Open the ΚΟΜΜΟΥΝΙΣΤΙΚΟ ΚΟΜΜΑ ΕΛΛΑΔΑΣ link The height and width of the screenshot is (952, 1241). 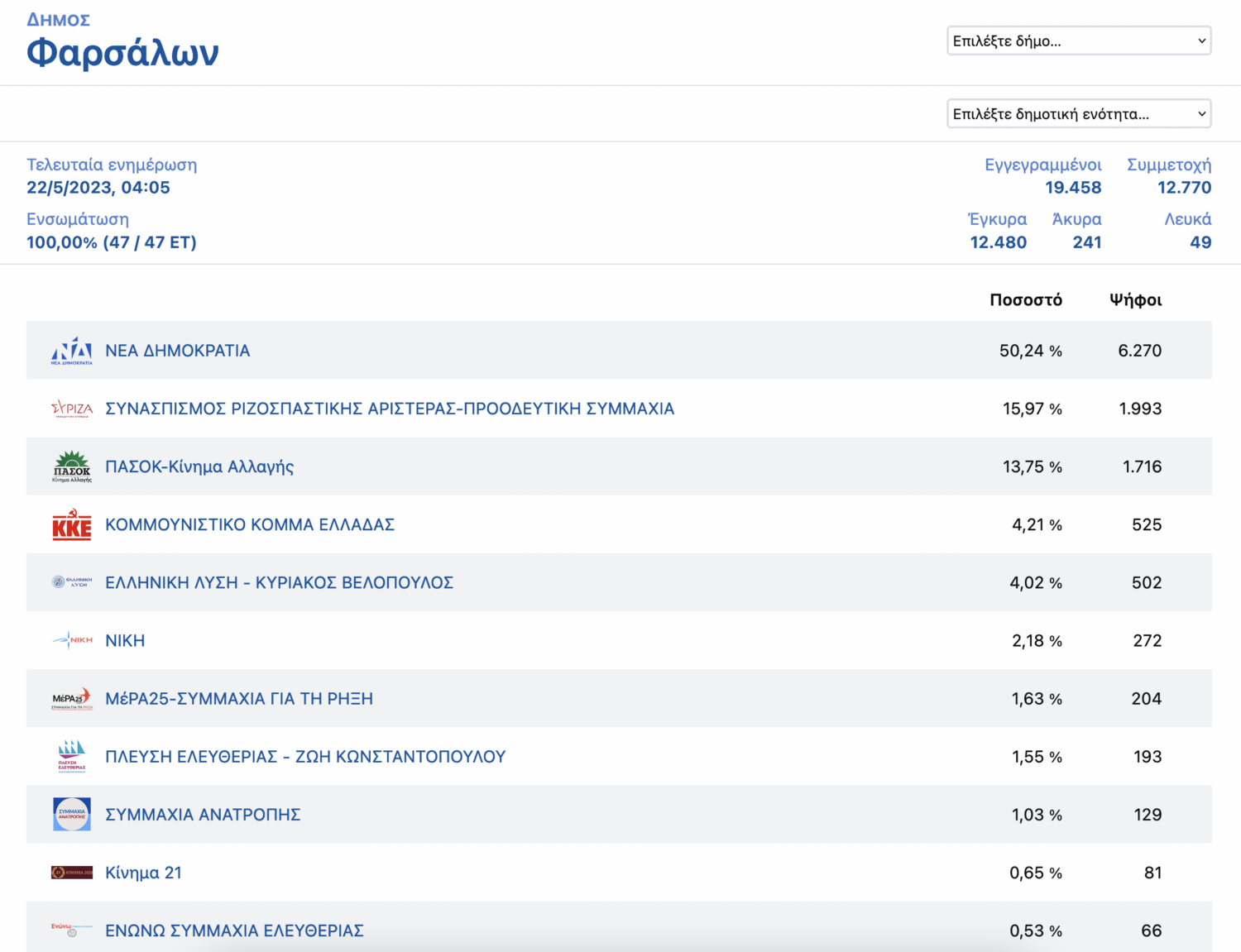pyautogui.click(x=250, y=524)
